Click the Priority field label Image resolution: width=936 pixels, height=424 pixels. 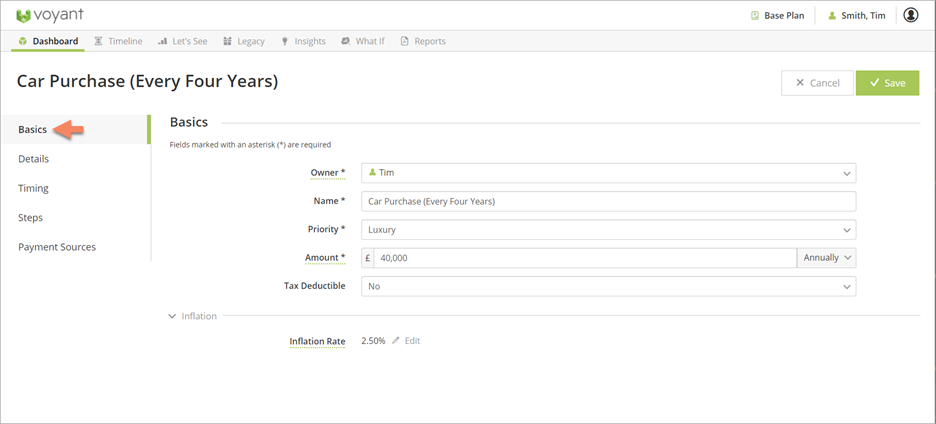tap(326, 229)
